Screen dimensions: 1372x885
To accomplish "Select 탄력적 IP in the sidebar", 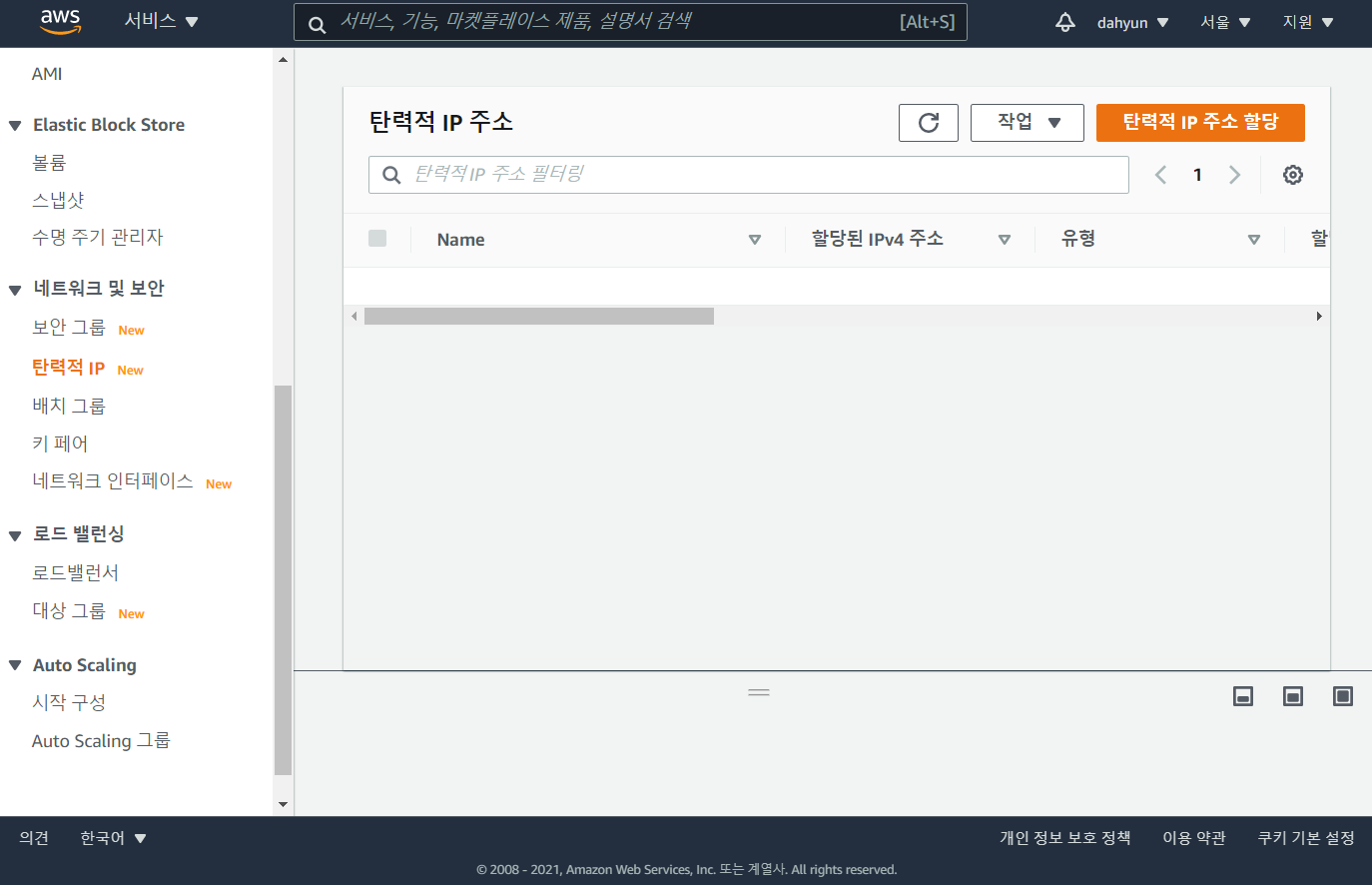I will coord(68,368).
